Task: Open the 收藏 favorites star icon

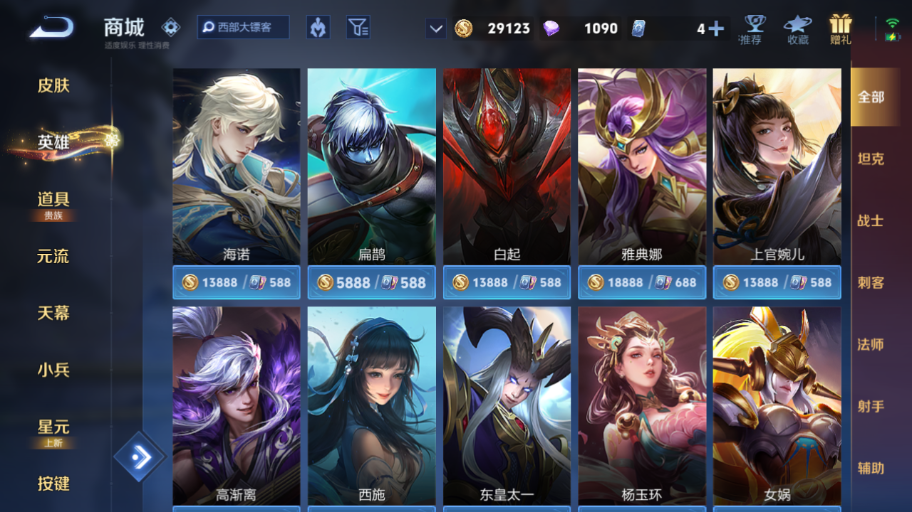Action: [797, 29]
